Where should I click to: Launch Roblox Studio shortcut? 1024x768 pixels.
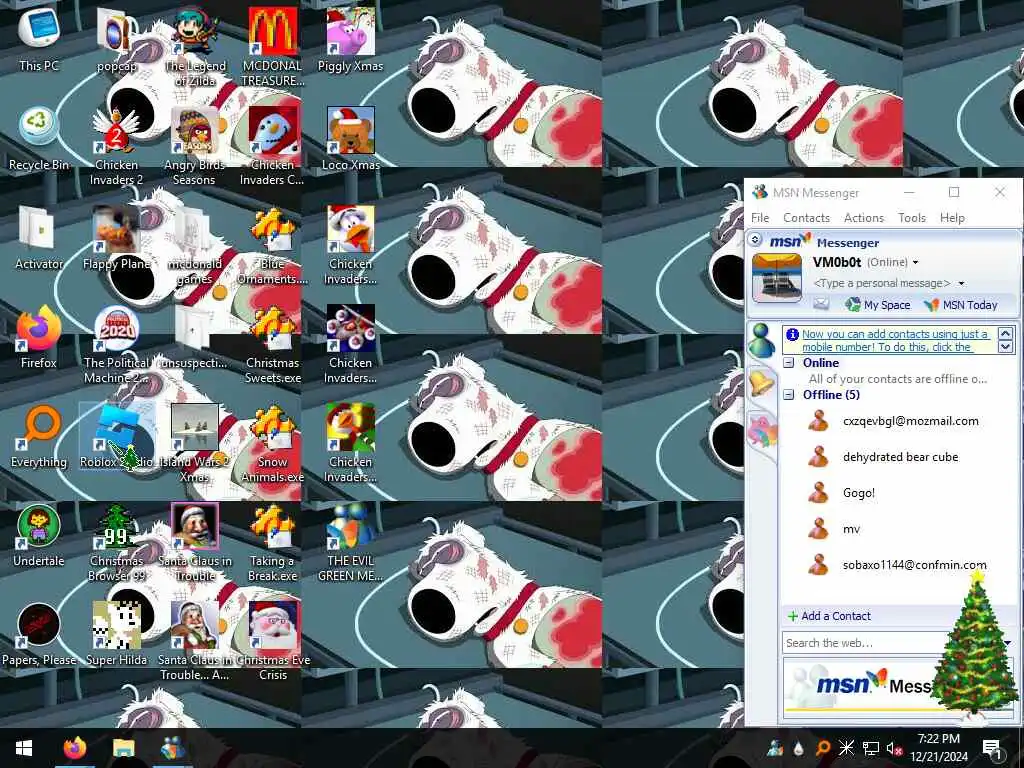coord(116,436)
